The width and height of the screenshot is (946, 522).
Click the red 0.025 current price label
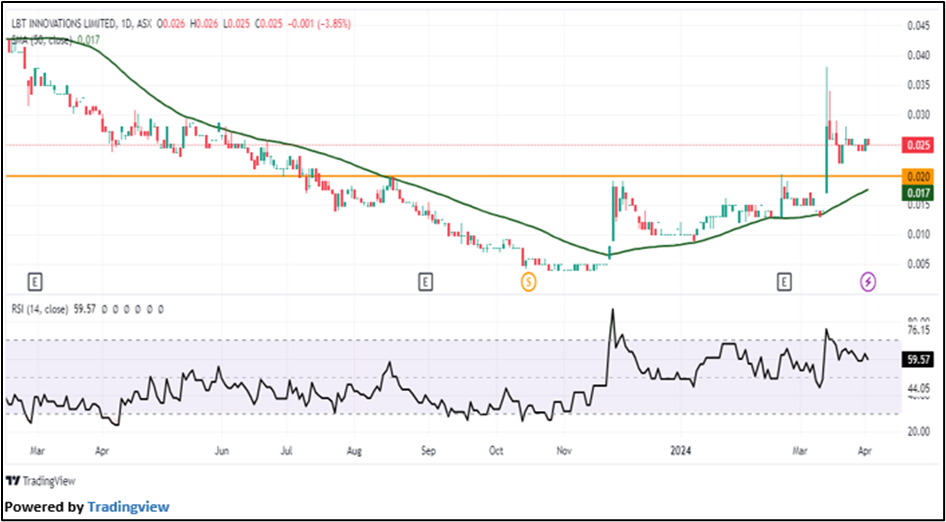pyautogui.click(x=917, y=145)
